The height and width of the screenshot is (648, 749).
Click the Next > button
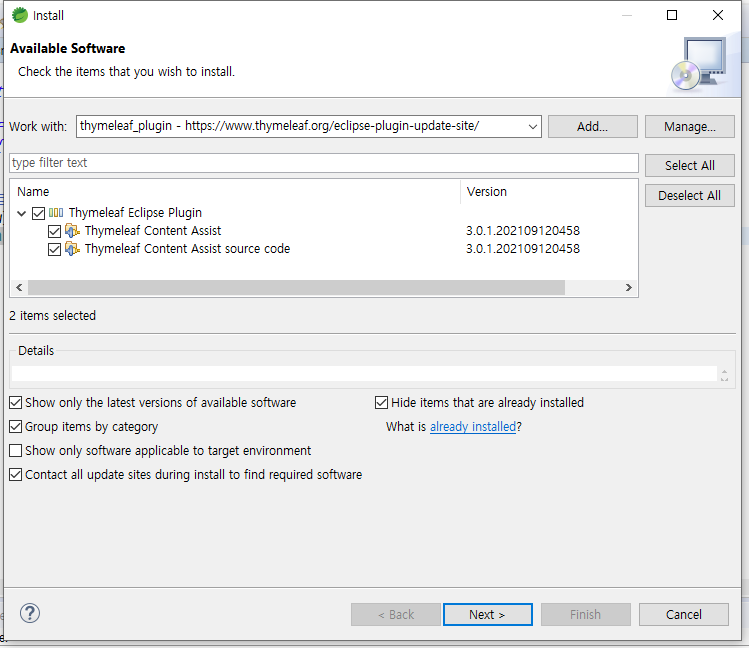[487, 614]
